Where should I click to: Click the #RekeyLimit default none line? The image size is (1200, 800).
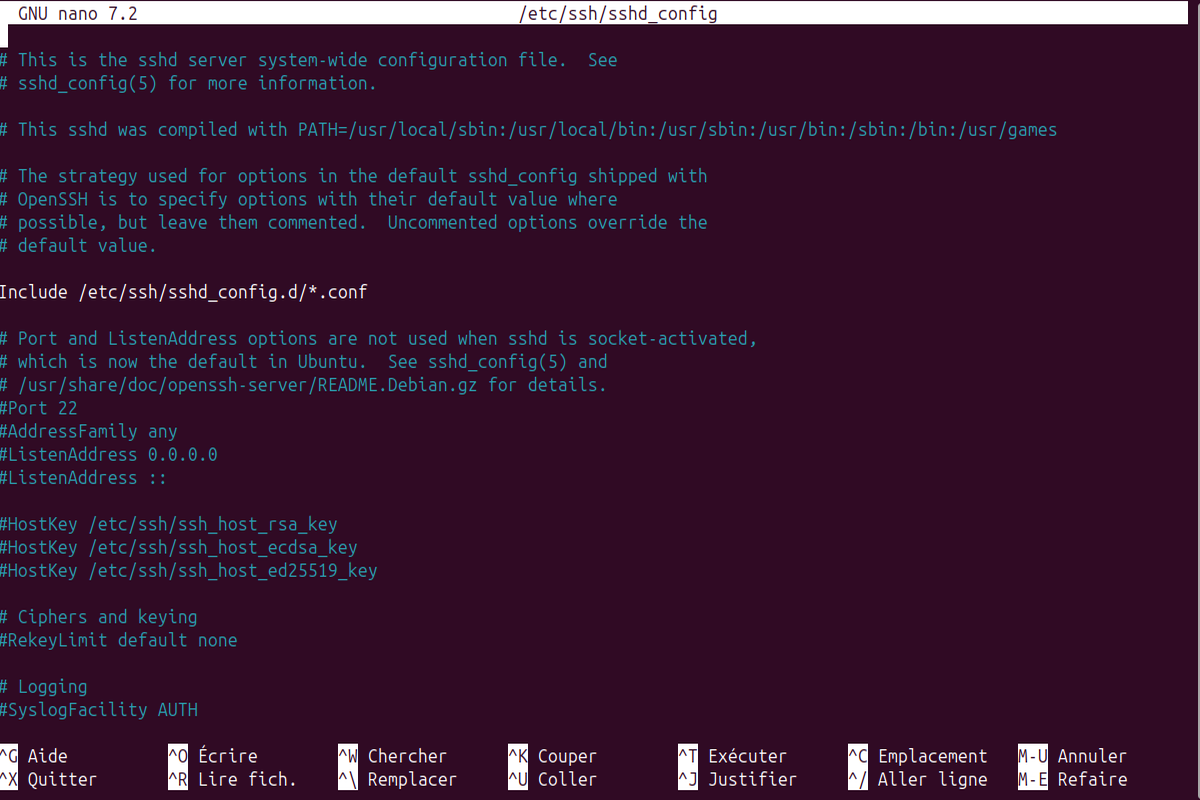pos(119,640)
